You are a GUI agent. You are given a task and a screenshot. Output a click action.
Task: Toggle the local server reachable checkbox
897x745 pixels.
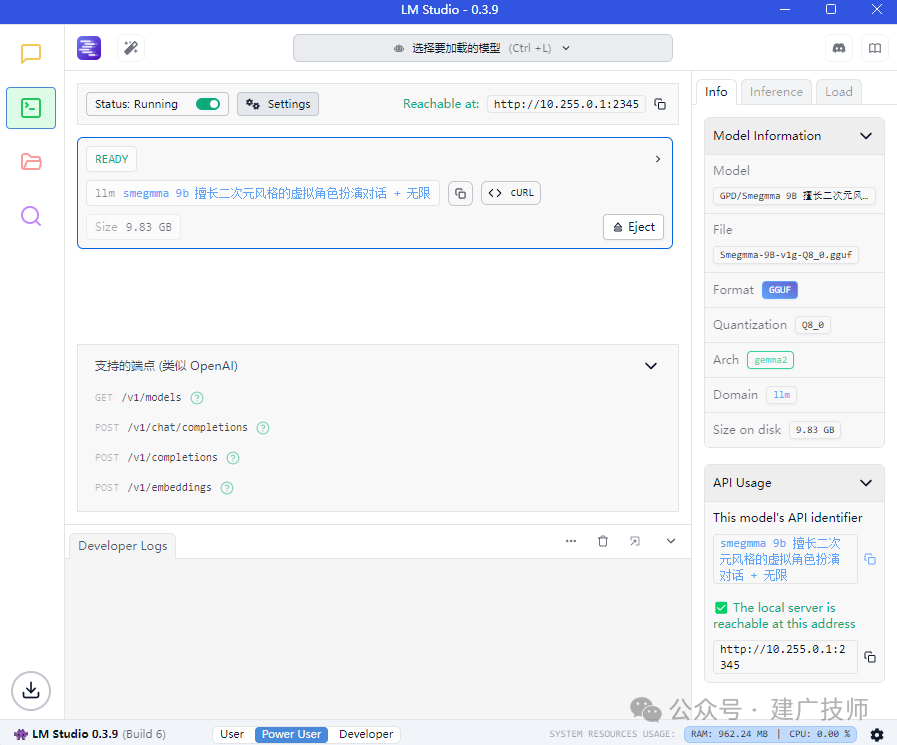pos(721,608)
